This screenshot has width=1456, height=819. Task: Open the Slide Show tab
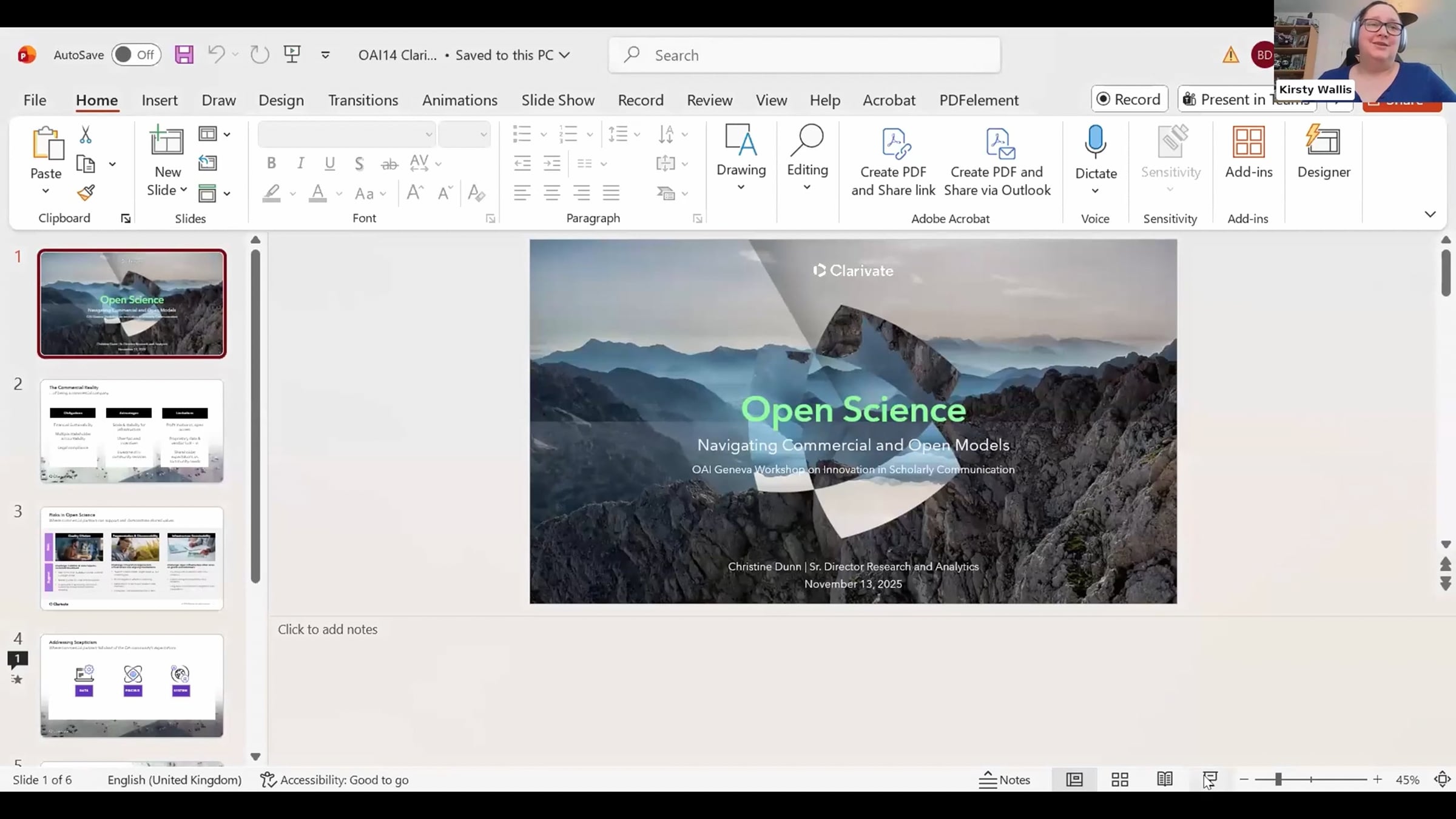coord(558,100)
